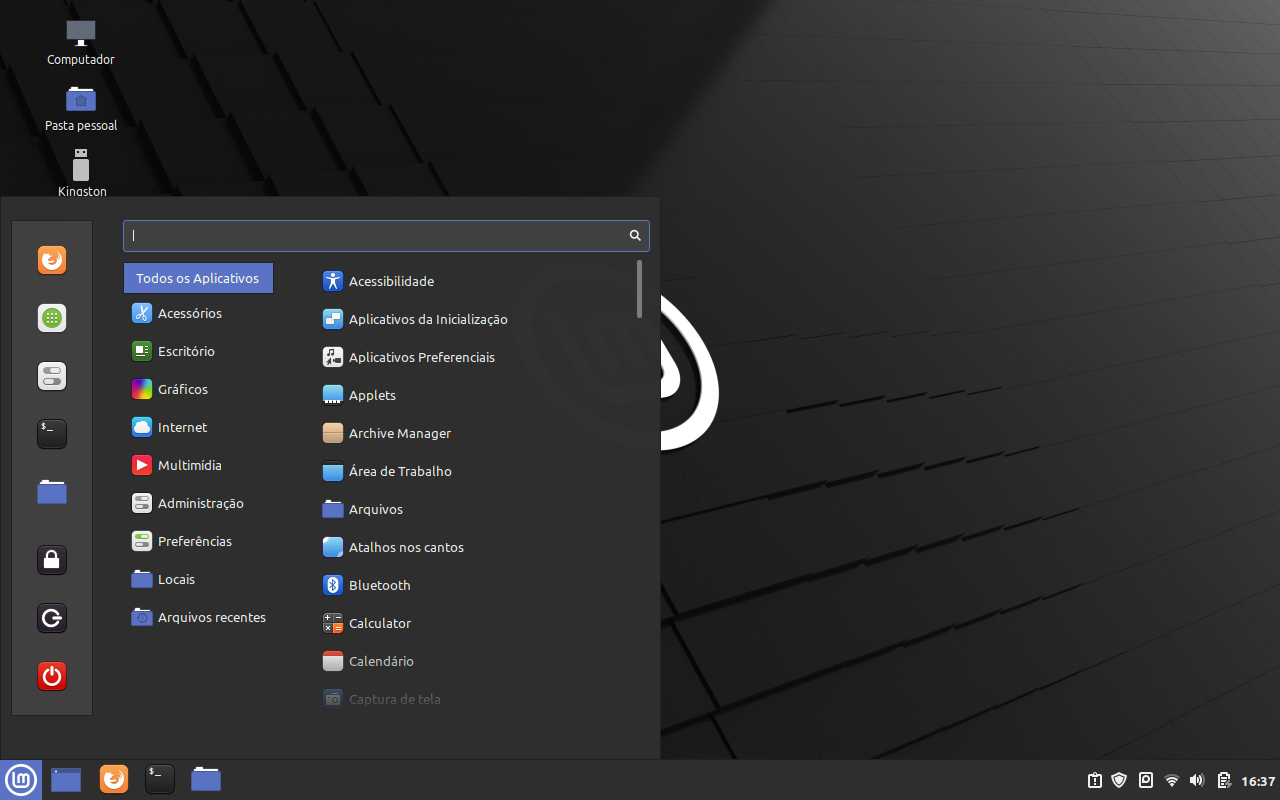Click the red power button in sidebar

point(52,676)
